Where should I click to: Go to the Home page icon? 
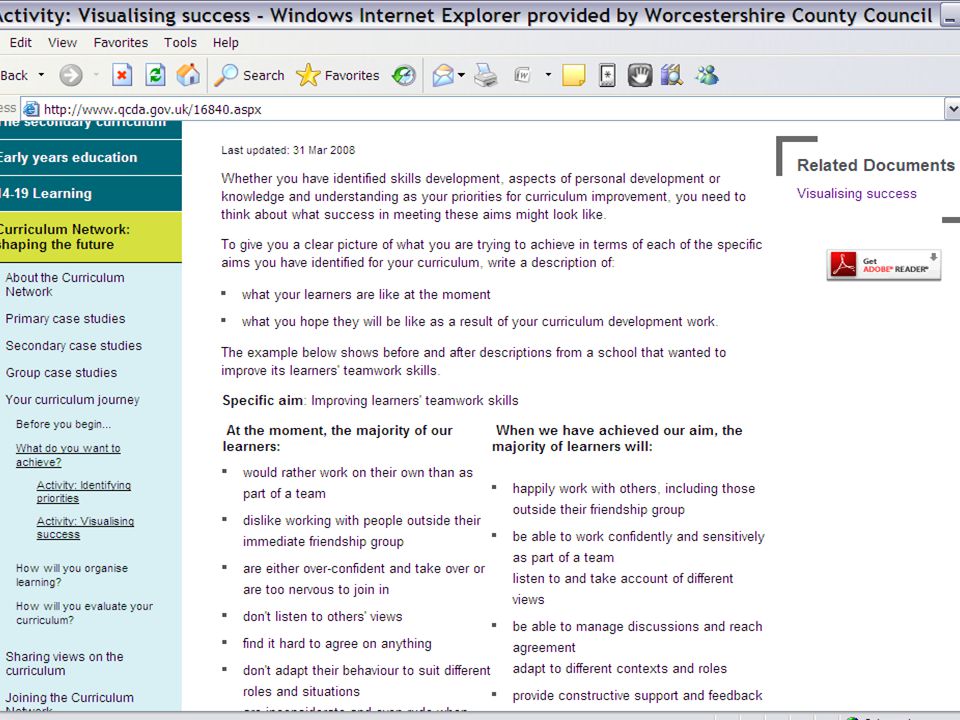188,75
